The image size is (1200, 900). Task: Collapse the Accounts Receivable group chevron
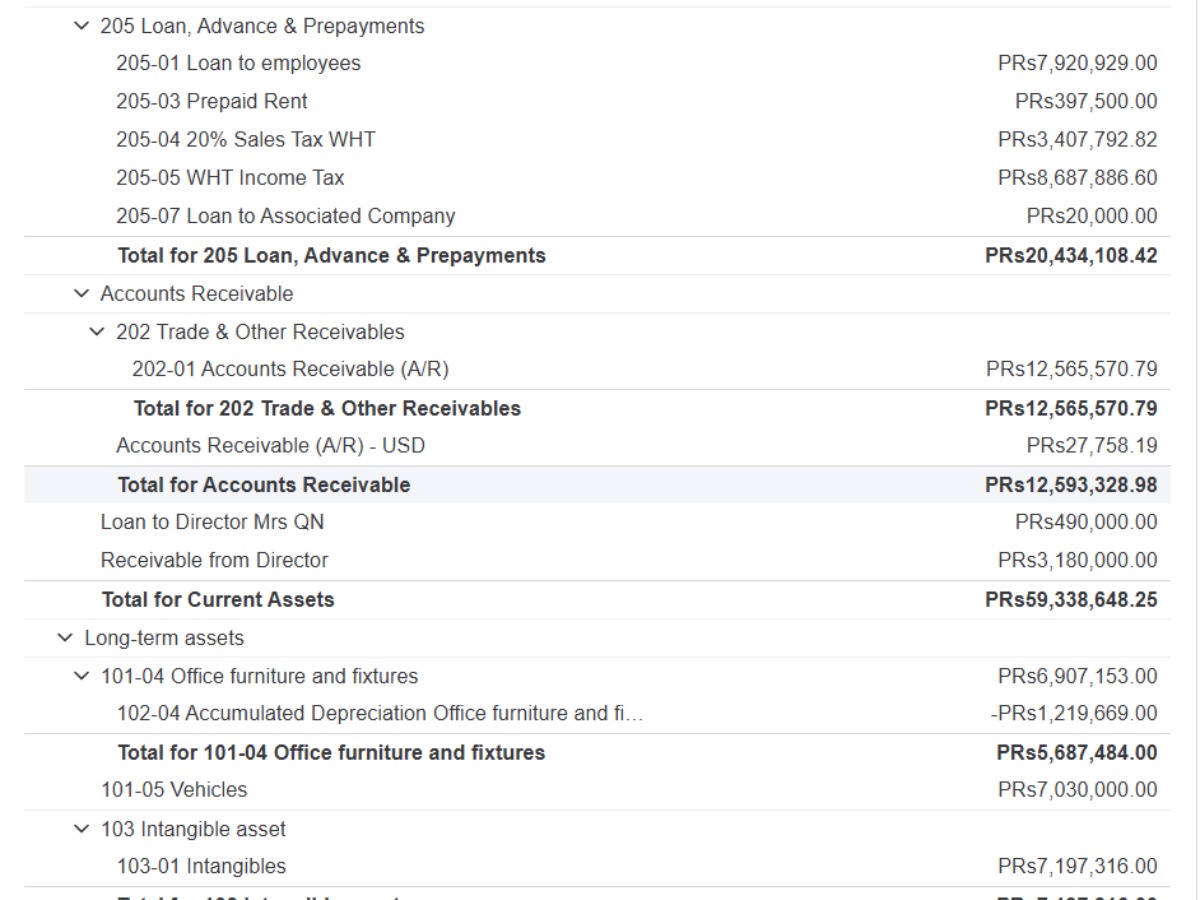[x=81, y=294]
